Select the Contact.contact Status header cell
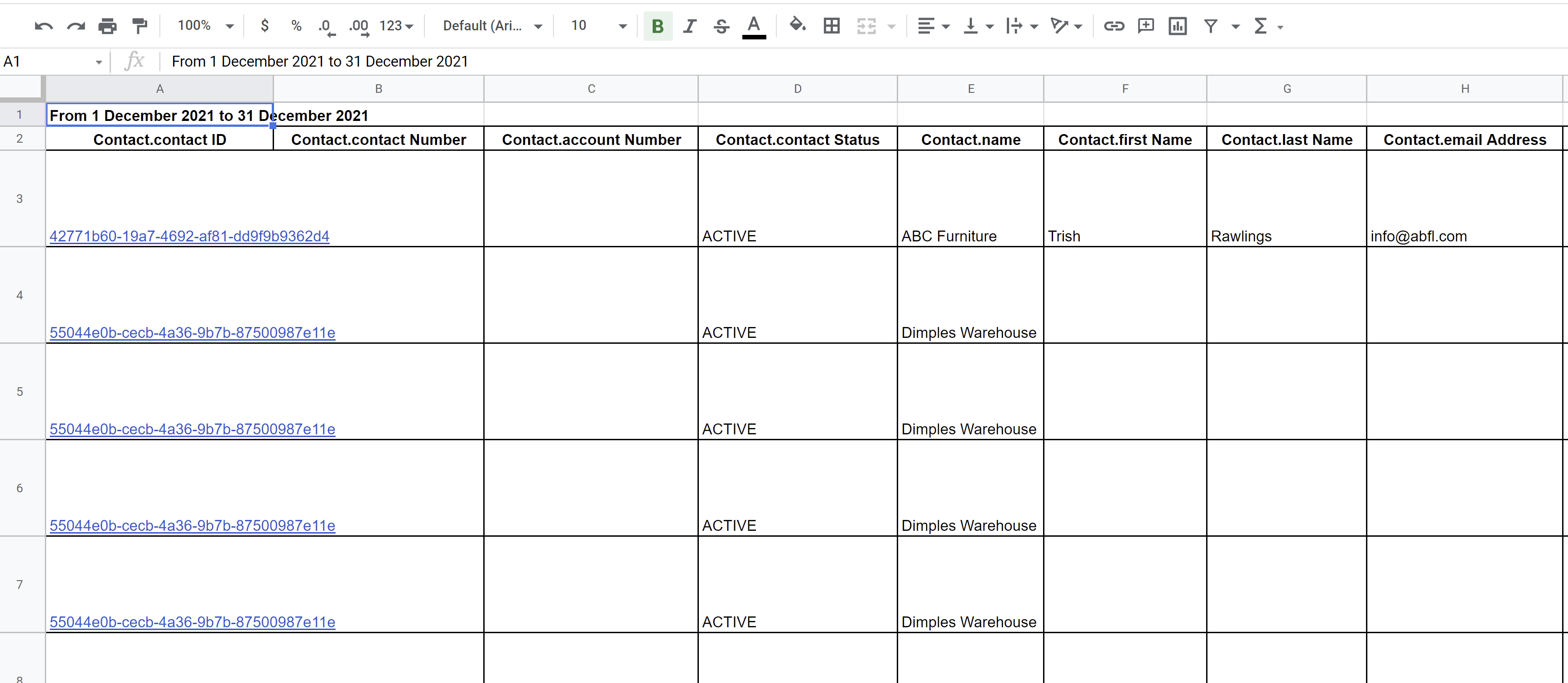The image size is (1568, 683). (798, 139)
